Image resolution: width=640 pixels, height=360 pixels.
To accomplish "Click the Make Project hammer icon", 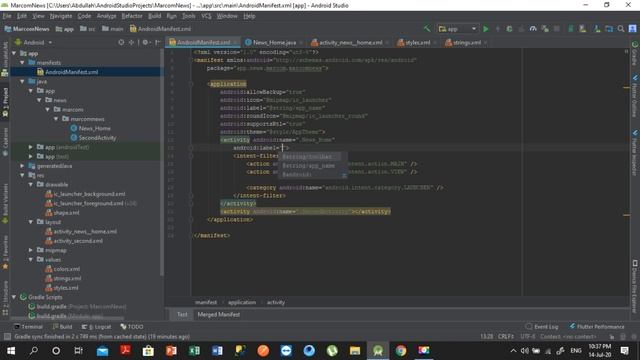I will click(x=427, y=29).
